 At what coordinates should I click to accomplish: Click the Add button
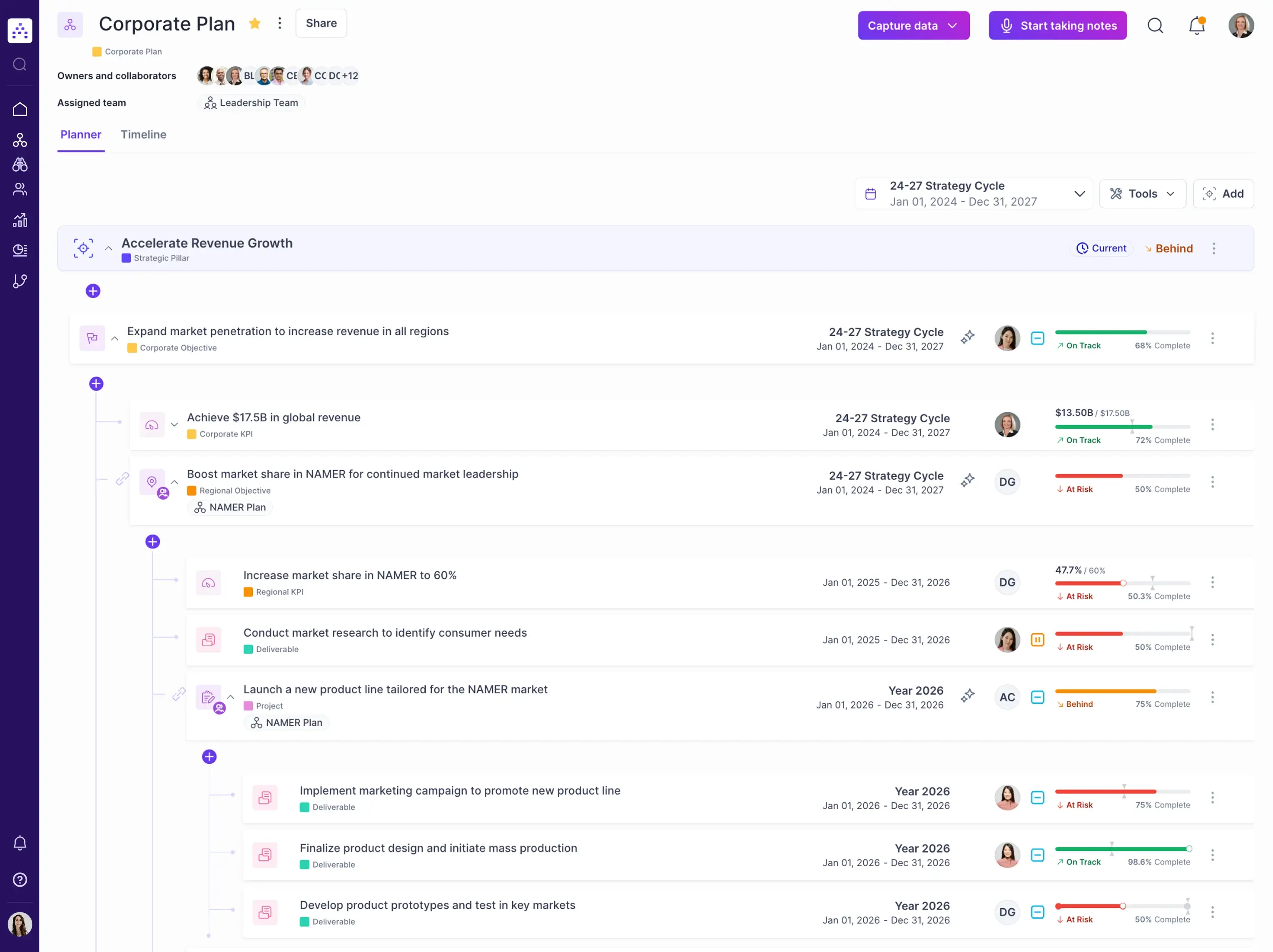(x=1223, y=194)
